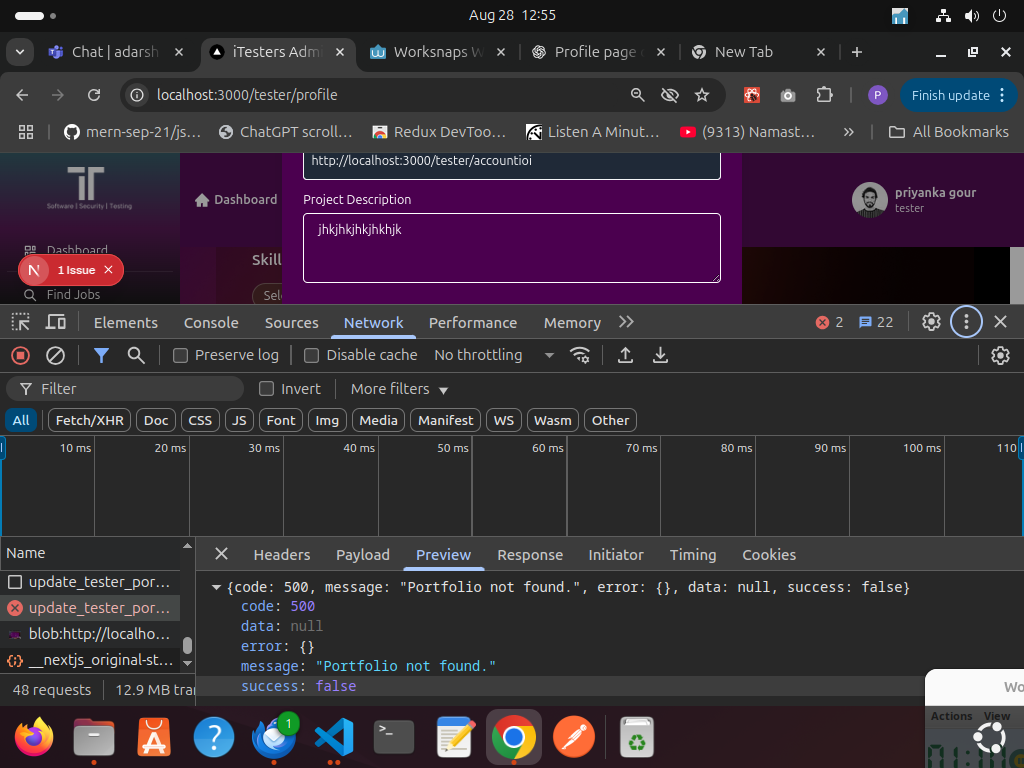Click the inspect element picker icon
The image size is (1024, 768).
pos(20,322)
